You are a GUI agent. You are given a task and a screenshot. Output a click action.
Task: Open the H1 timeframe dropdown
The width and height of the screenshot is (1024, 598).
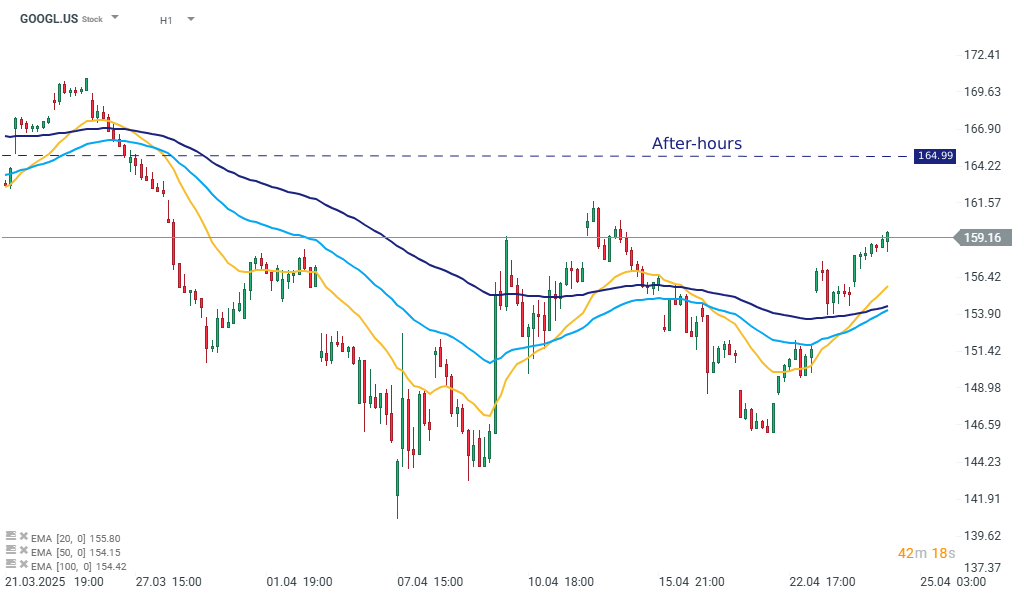point(189,18)
